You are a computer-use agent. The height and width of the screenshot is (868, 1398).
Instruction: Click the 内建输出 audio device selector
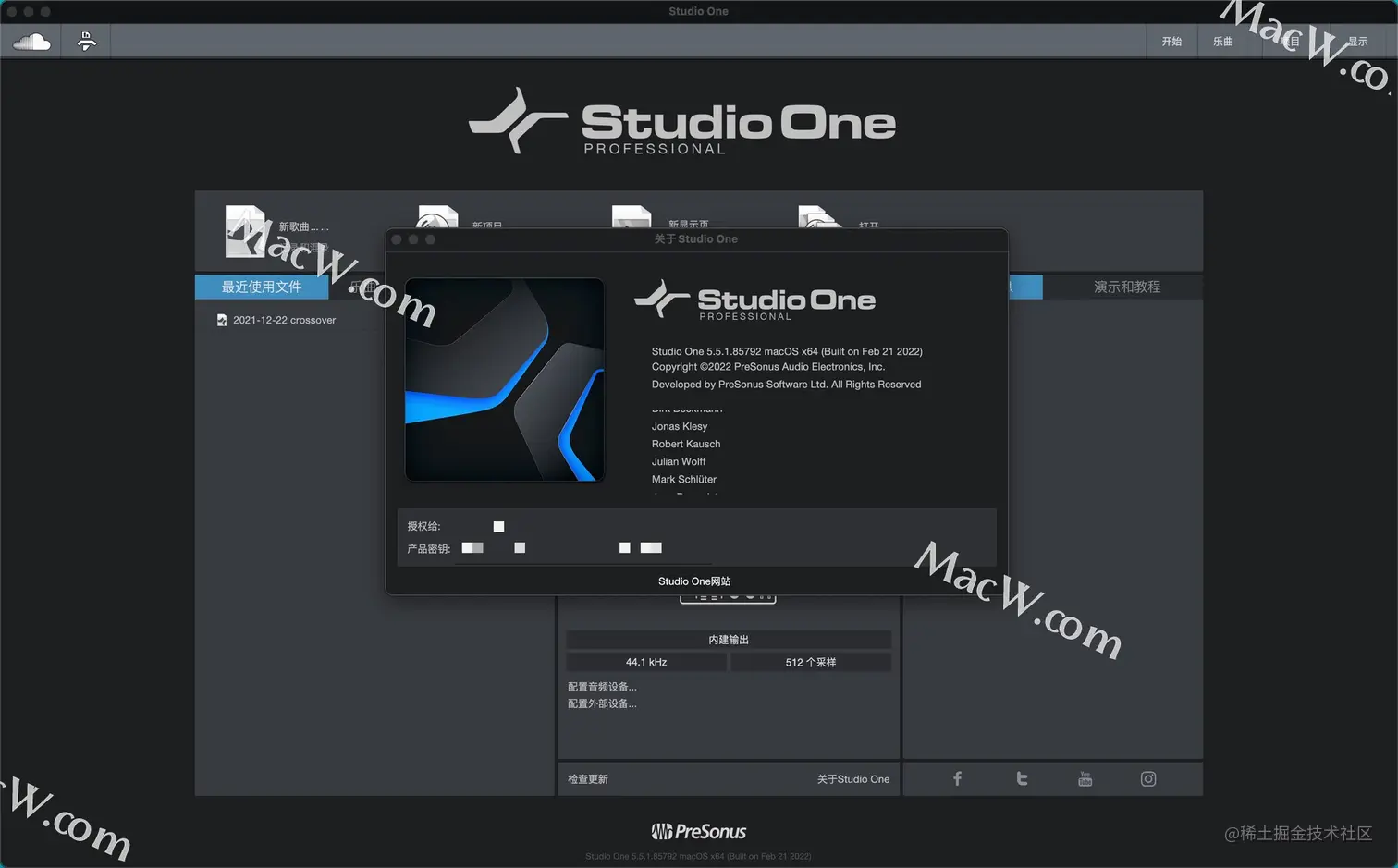[729, 640]
